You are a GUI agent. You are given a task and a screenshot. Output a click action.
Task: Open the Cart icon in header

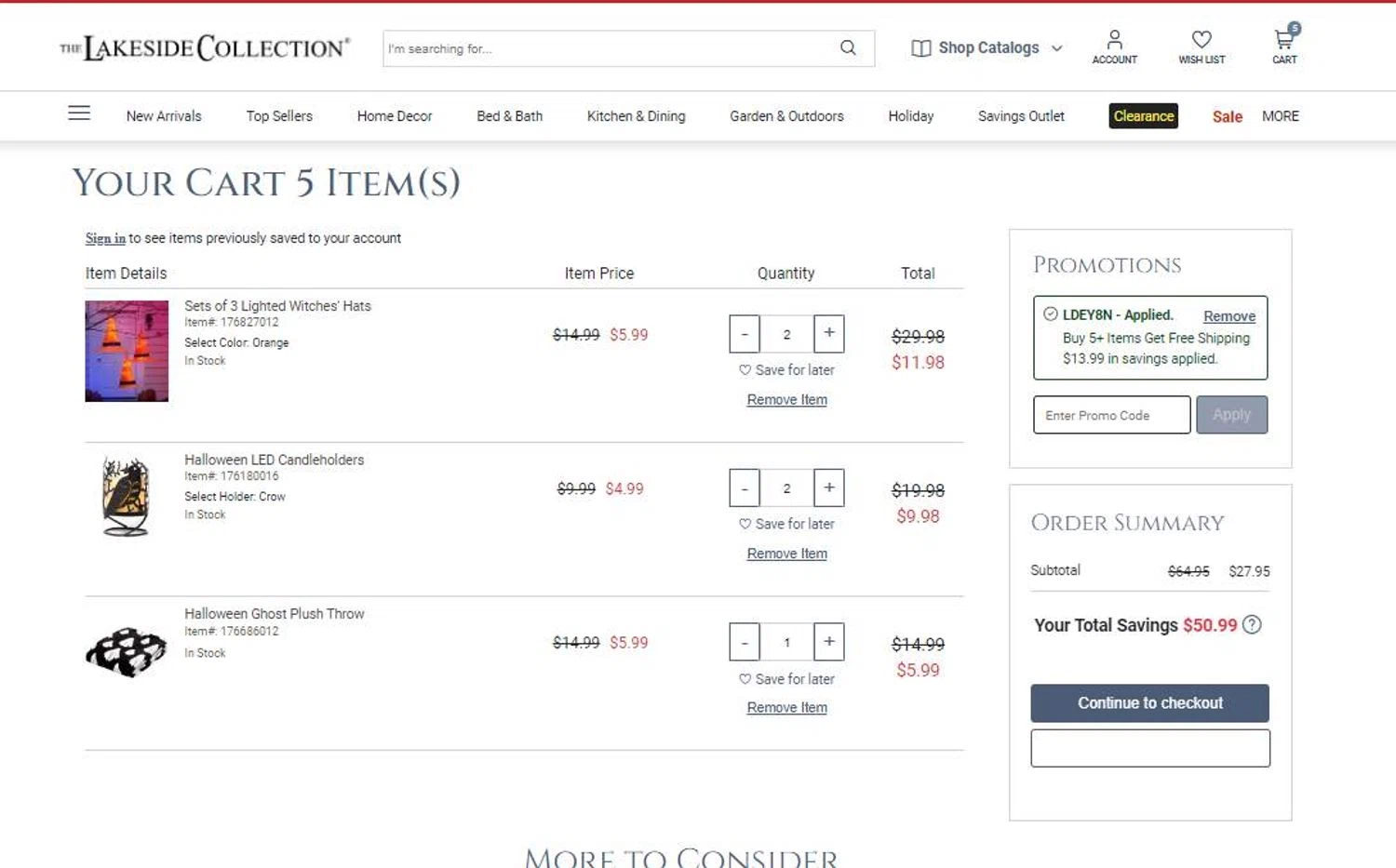[1284, 45]
